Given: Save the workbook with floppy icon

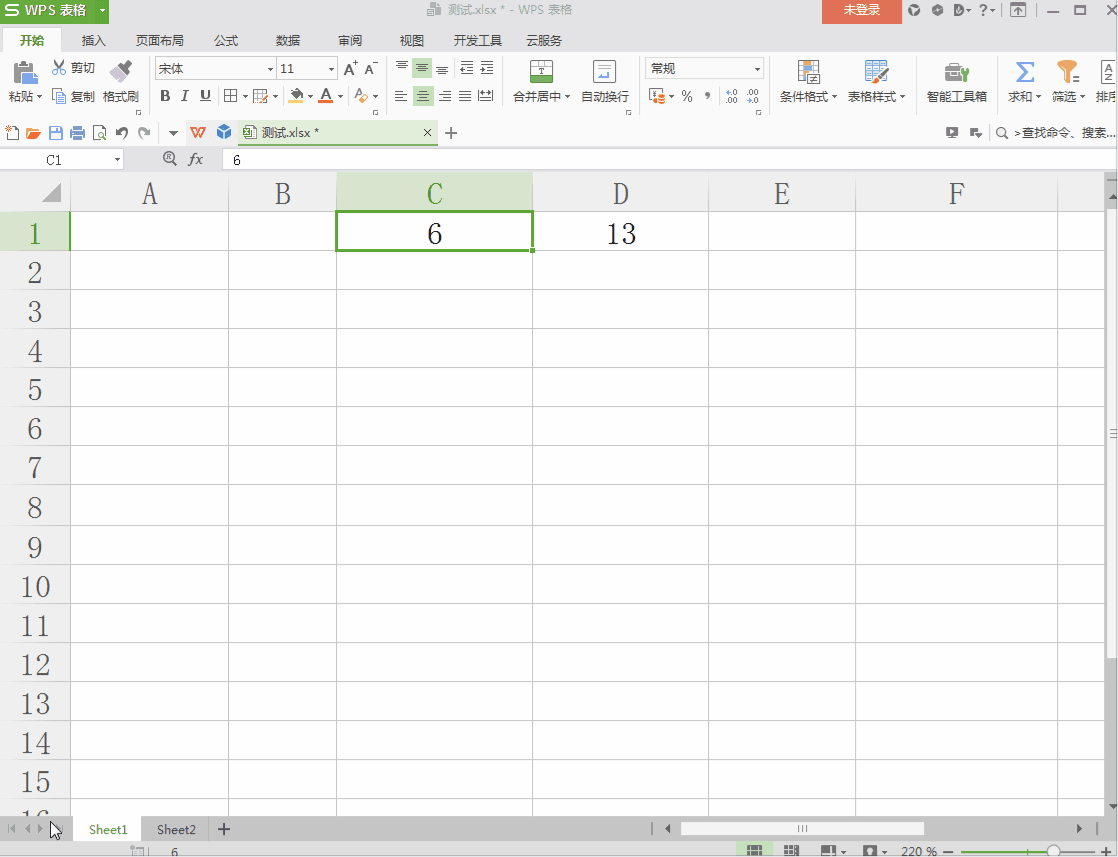Looking at the screenshot, I should [x=56, y=133].
